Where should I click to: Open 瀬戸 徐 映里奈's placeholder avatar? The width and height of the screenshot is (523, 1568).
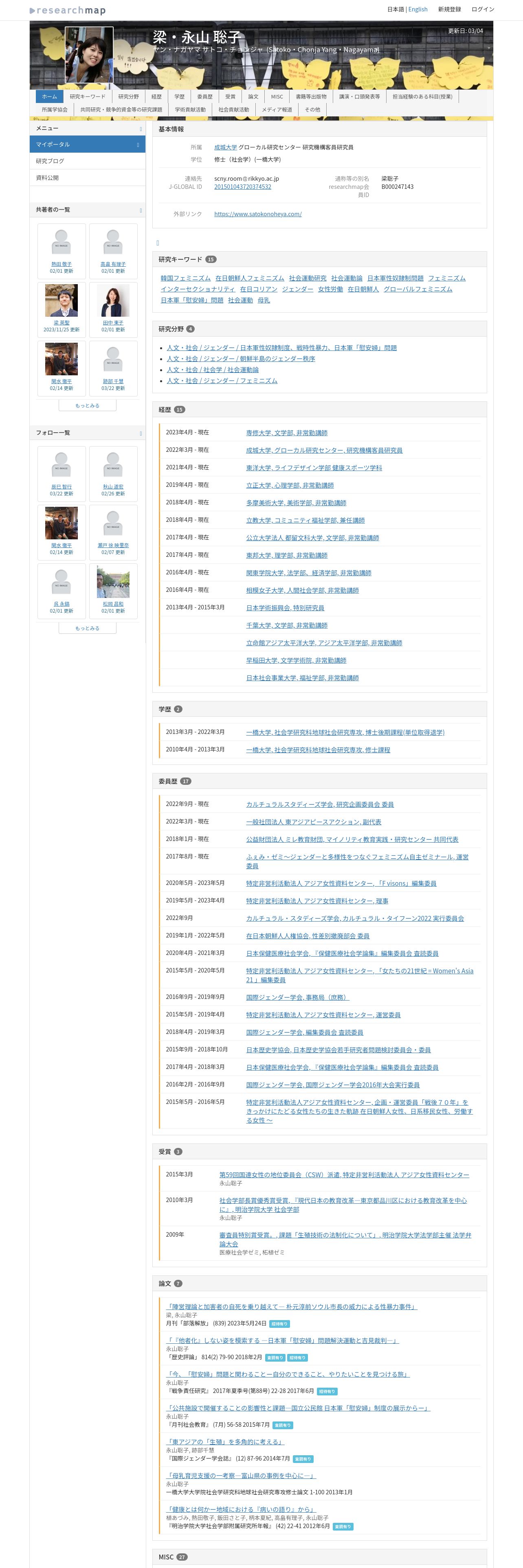coord(113,523)
